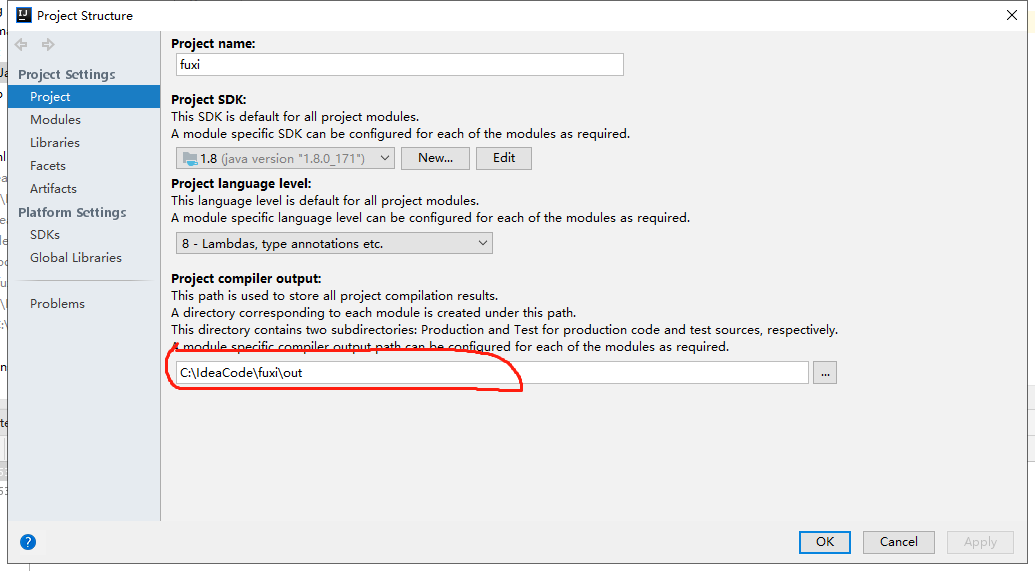
Task: Select Modules in the sidebar
Action: click(x=55, y=119)
